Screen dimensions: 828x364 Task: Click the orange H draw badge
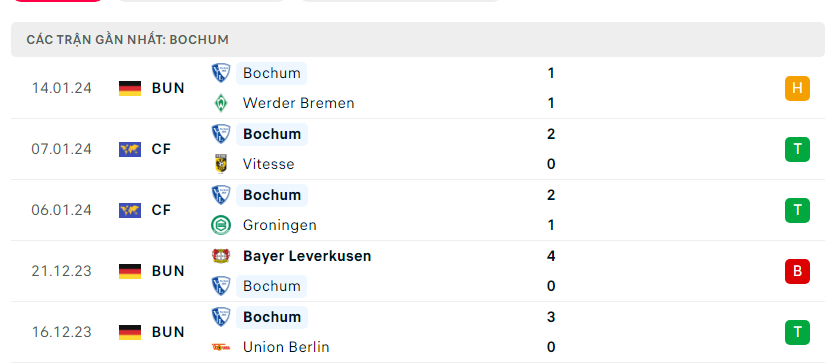pos(797,88)
